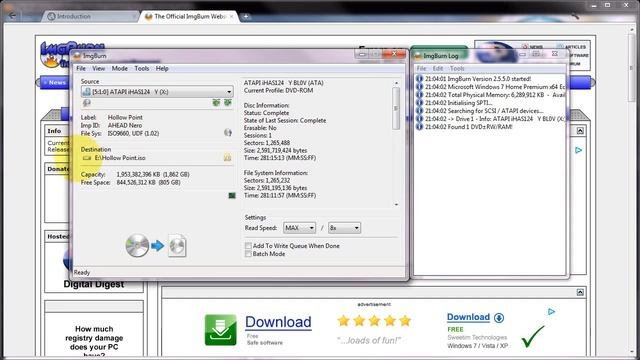This screenshot has height=360, width=640.
Task: Click the info icon of ImgBurn Version log entry
Action: point(419,79)
